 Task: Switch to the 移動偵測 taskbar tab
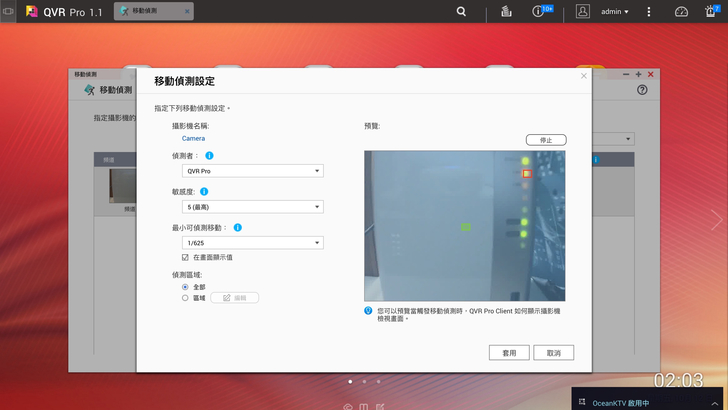153,12
